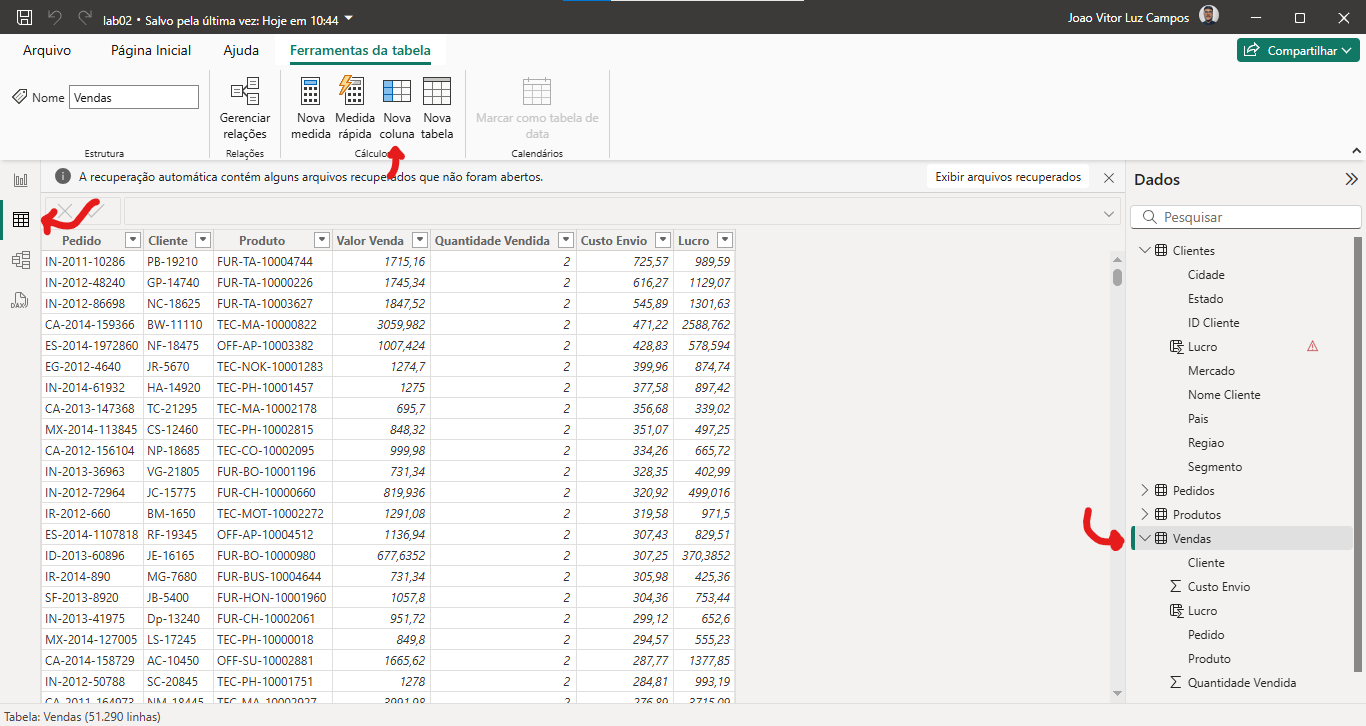Select the ID Cliente field
This screenshot has width=1366, height=726.
[x=1213, y=323]
